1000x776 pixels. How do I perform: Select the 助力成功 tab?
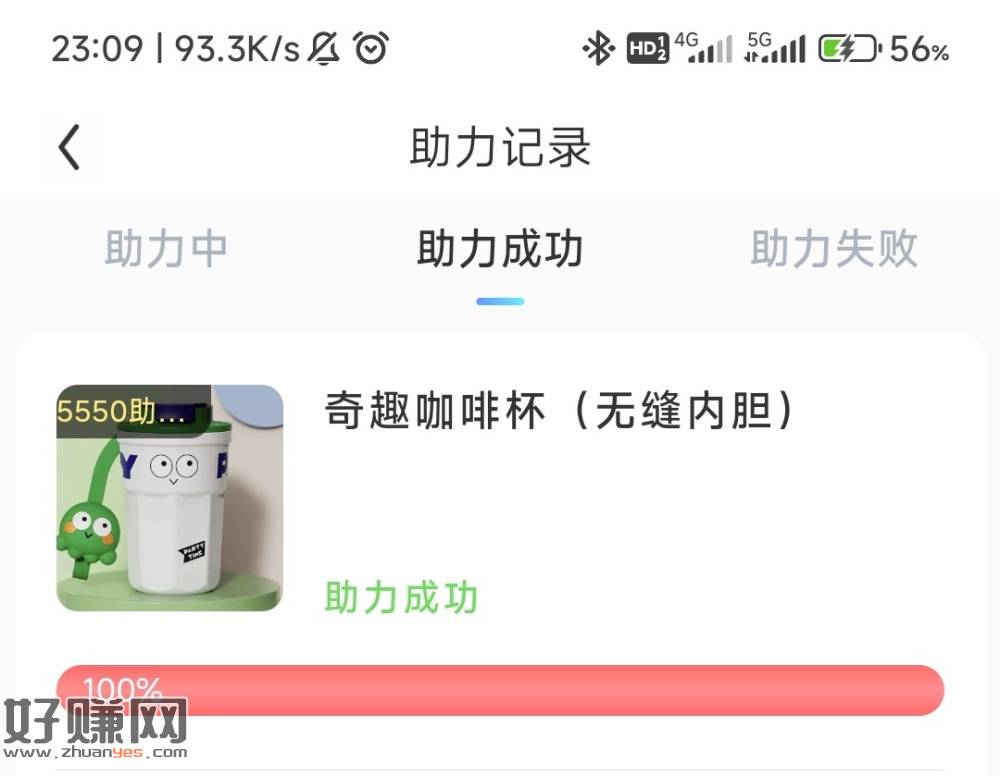point(500,249)
